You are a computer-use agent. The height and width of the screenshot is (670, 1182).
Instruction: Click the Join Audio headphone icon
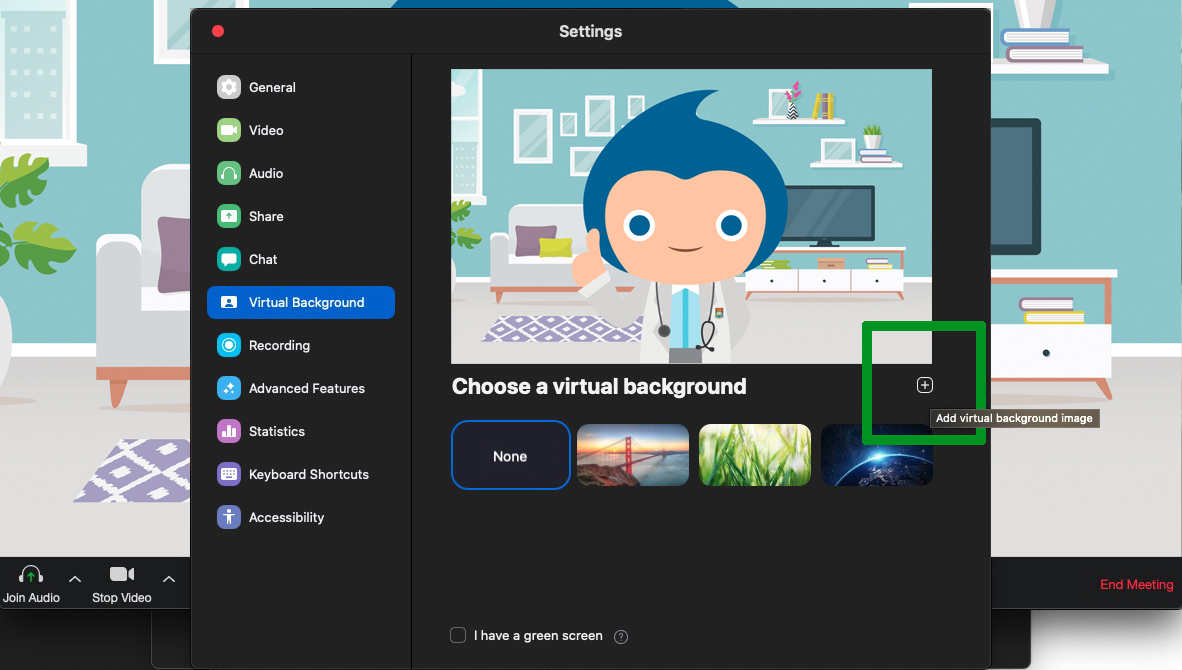click(x=31, y=574)
